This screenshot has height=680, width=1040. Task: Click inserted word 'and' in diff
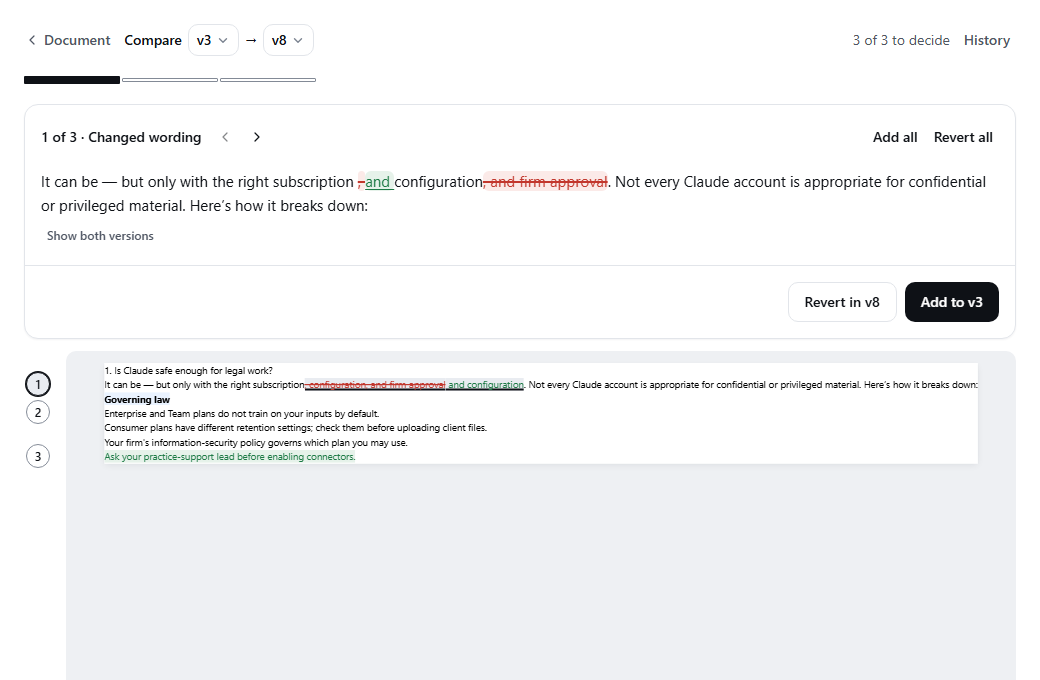(377, 182)
